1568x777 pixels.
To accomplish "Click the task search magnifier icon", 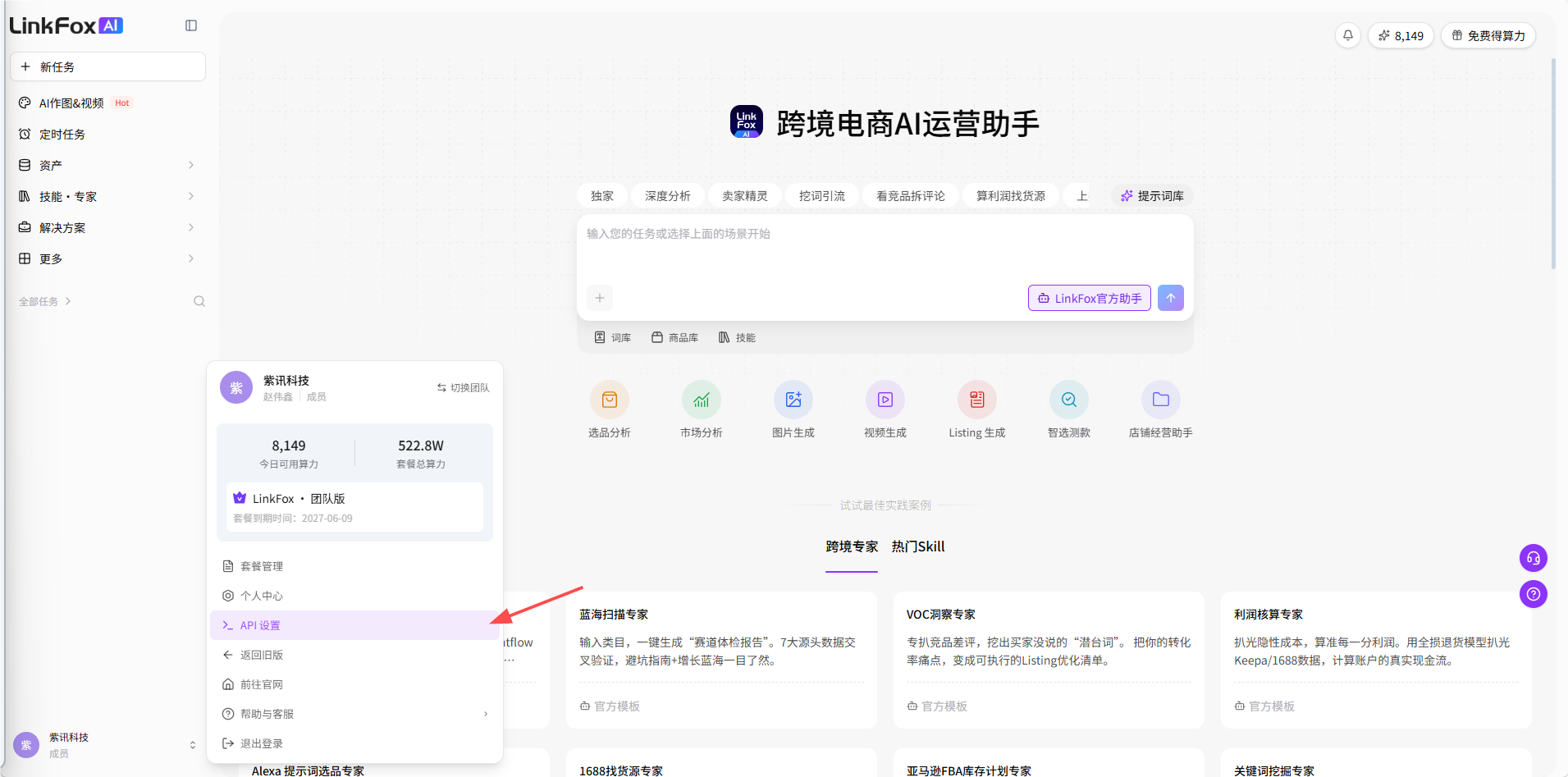I will [199, 301].
